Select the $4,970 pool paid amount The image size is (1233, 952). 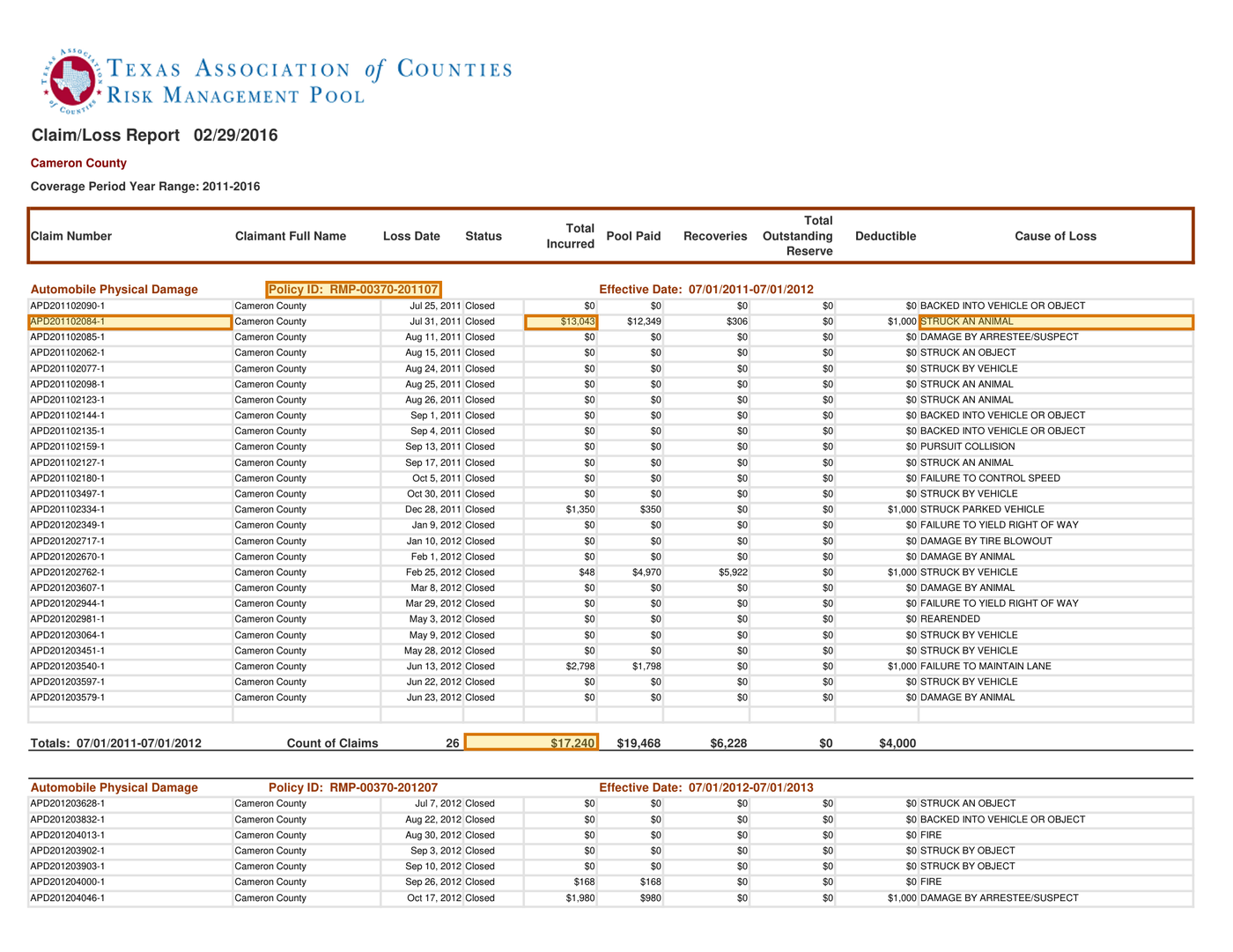click(x=646, y=572)
